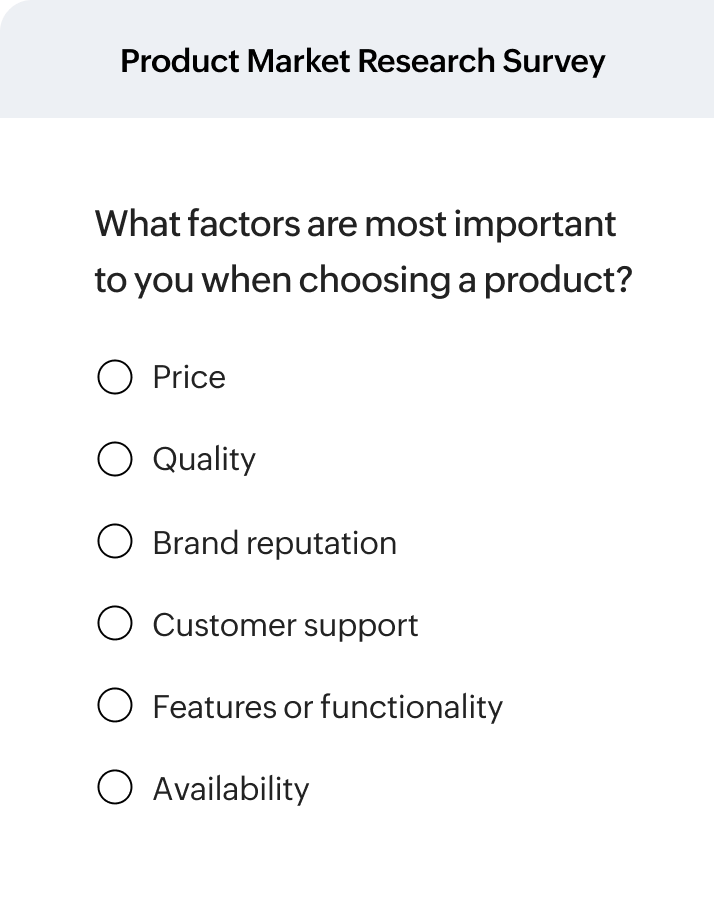Click the "Availability" option label text
Screen dimensions: 714x915
tap(231, 789)
